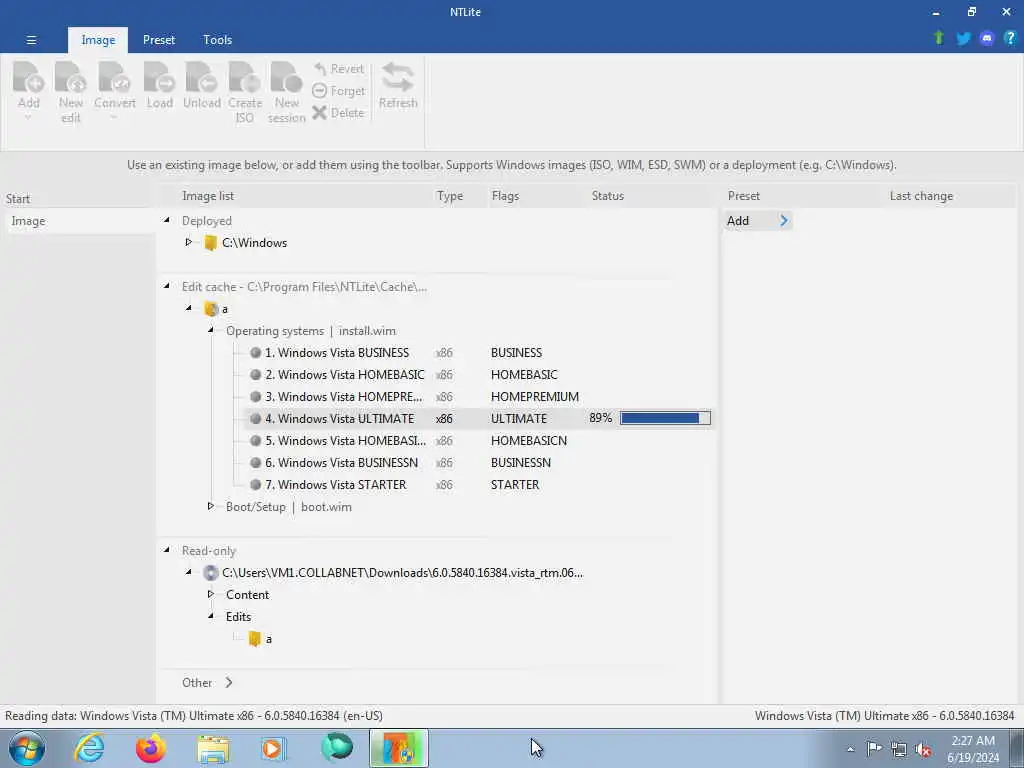Click the Forget toolbar button
The width and height of the screenshot is (1024, 768).
(338, 91)
